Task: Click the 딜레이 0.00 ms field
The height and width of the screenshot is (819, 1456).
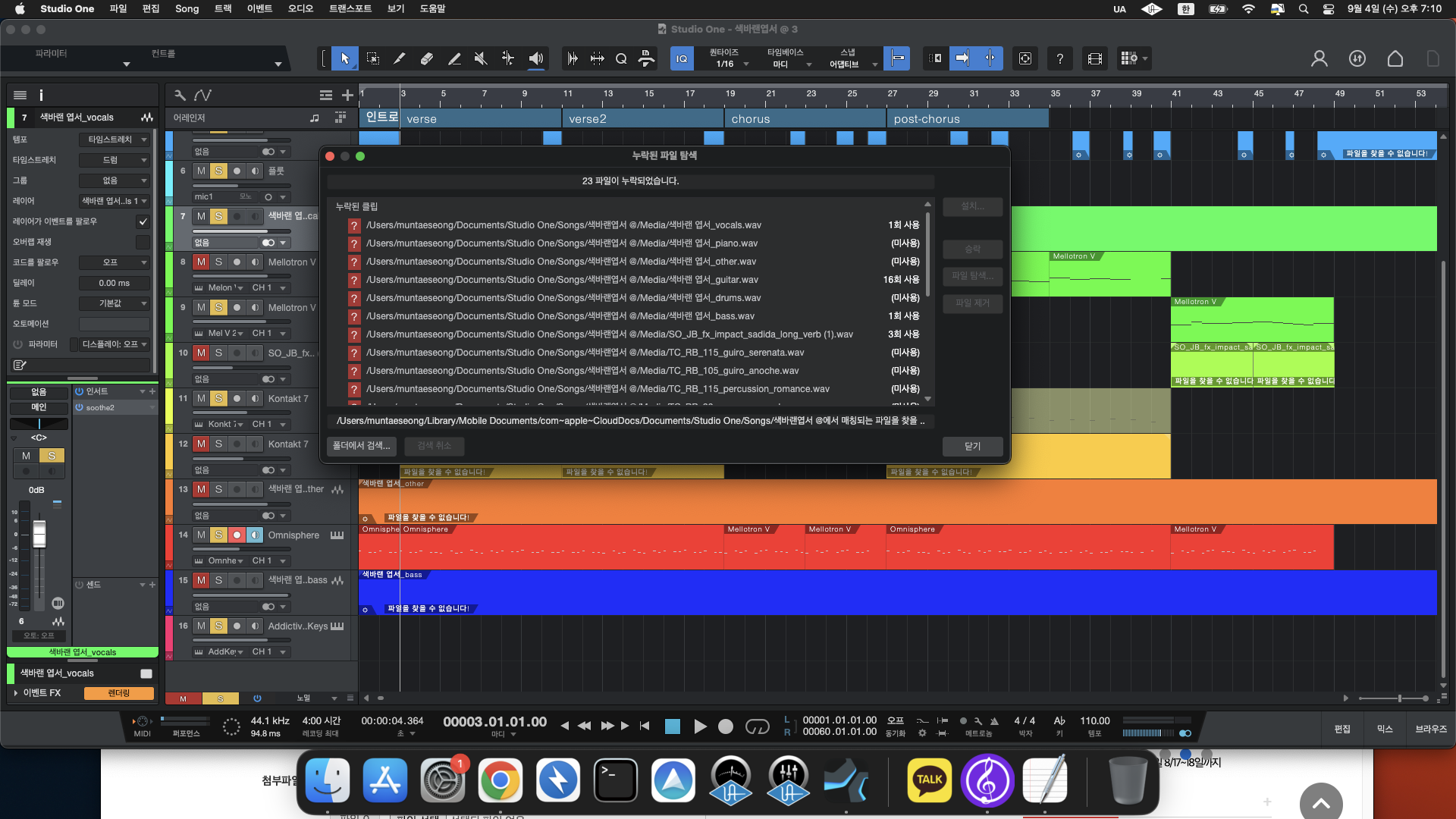Action: click(x=115, y=283)
